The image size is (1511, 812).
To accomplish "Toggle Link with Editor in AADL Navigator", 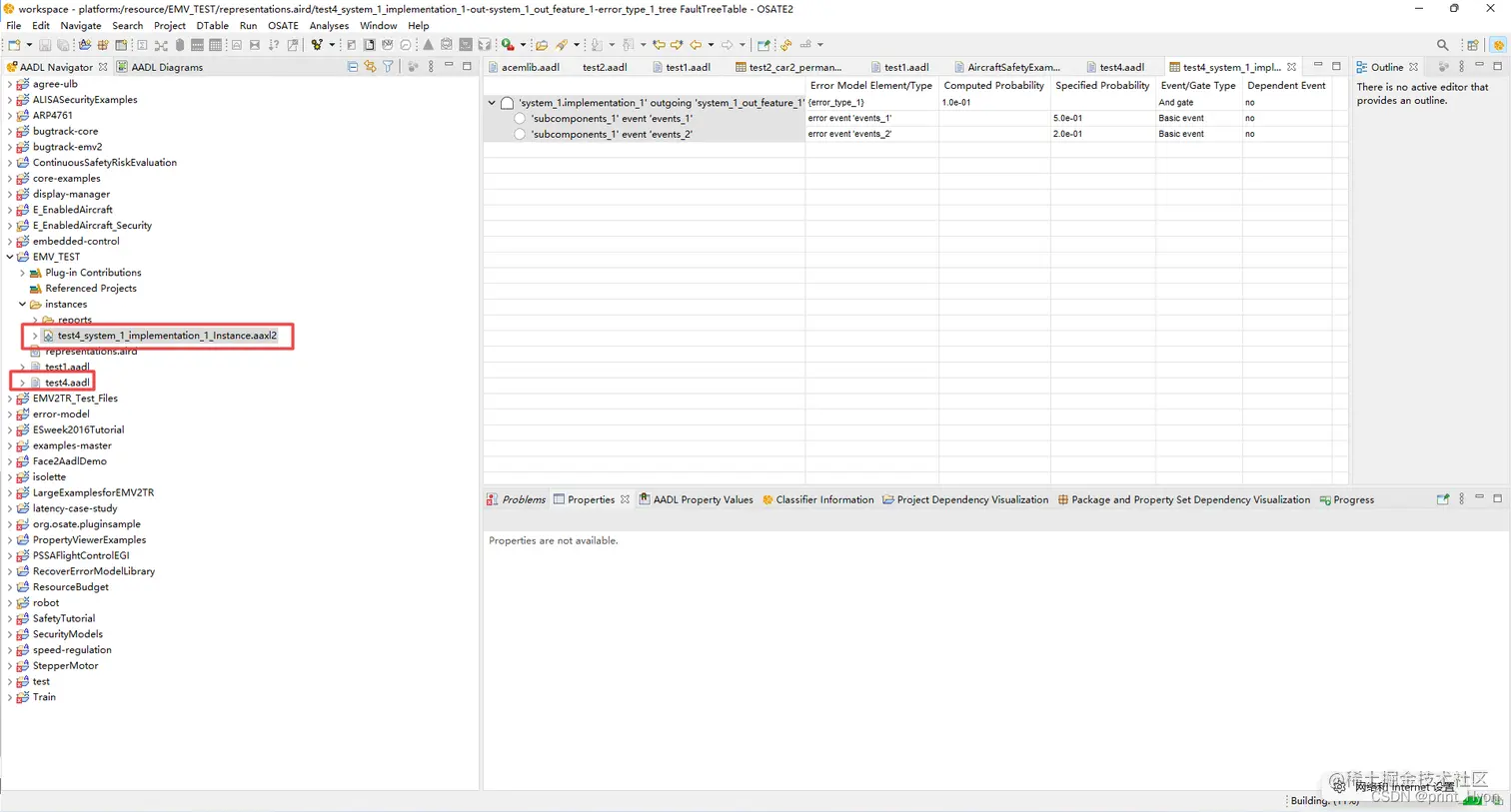I will click(371, 67).
